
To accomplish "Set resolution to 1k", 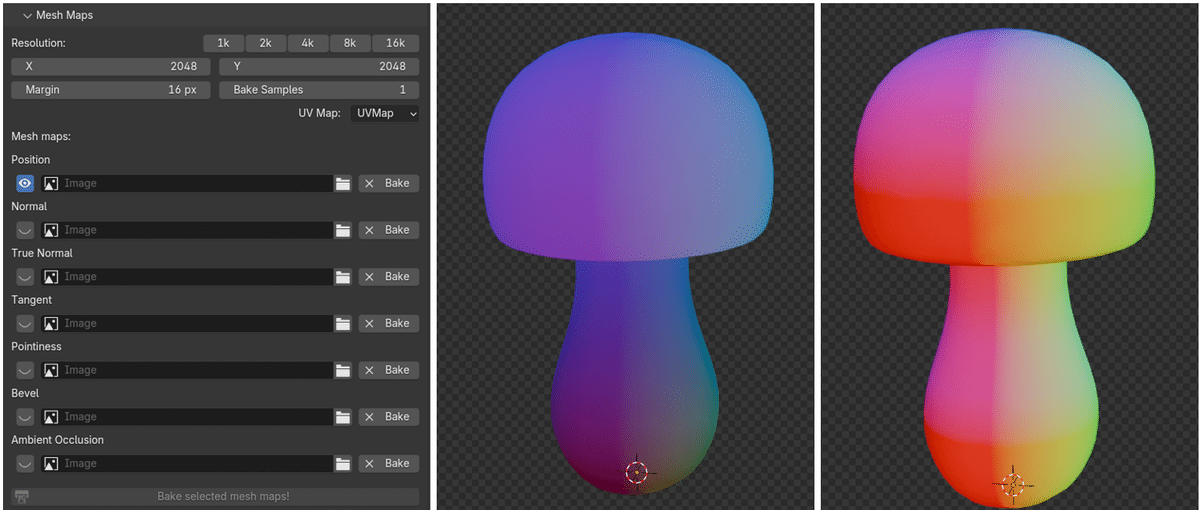I will click(x=224, y=43).
